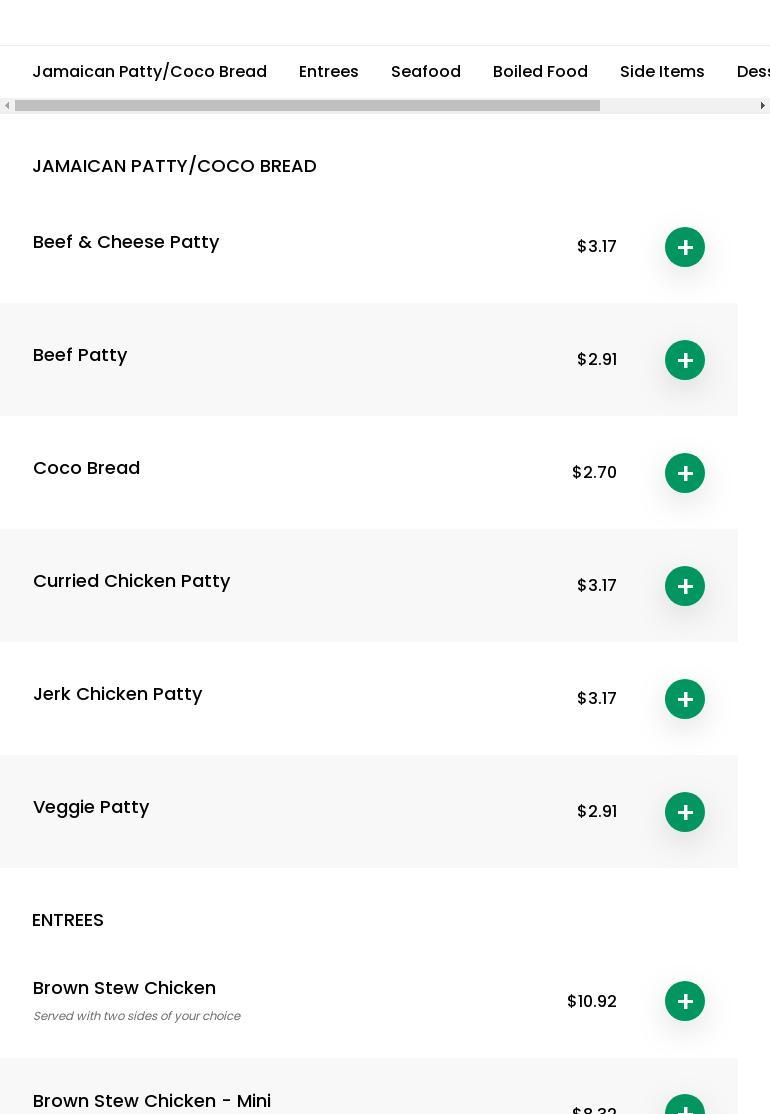Jump to the Seafood menu section

(x=425, y=72)
